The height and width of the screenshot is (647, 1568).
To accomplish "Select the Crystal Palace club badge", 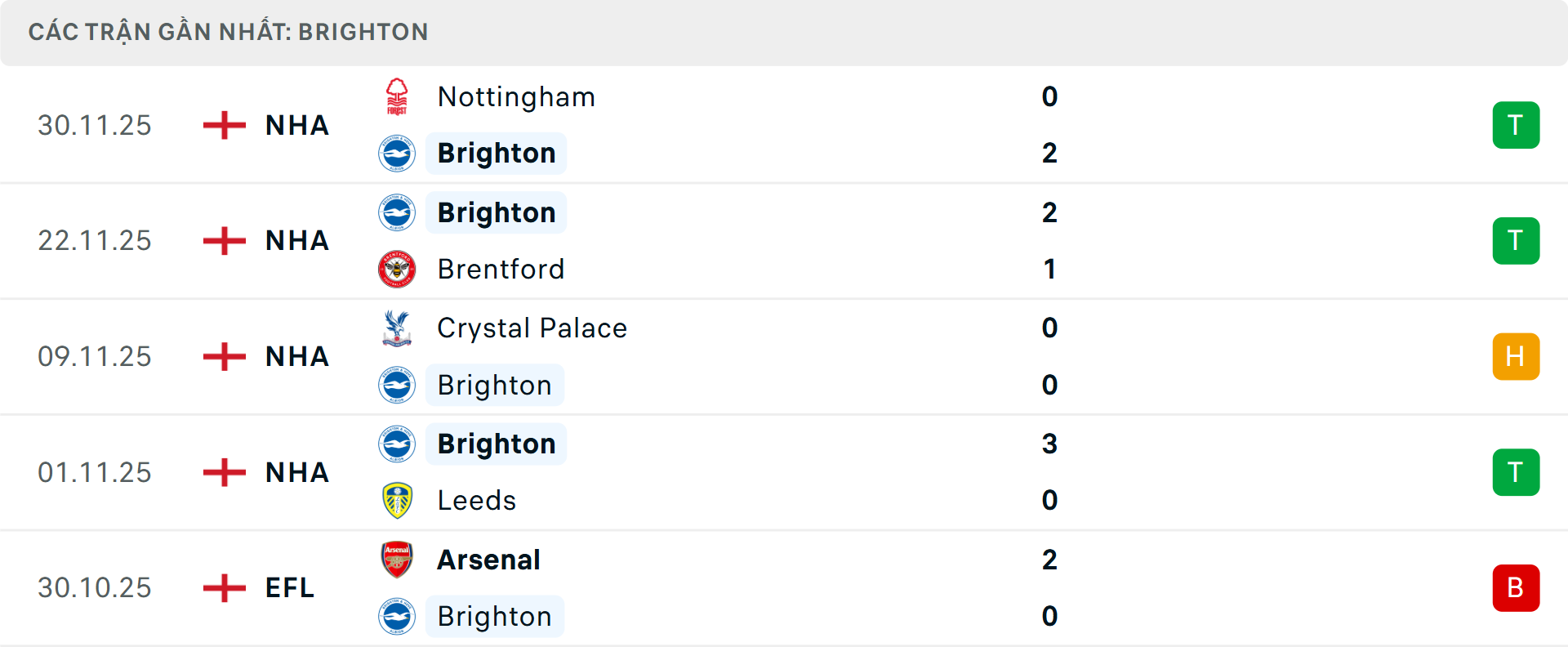I will 398,328.
